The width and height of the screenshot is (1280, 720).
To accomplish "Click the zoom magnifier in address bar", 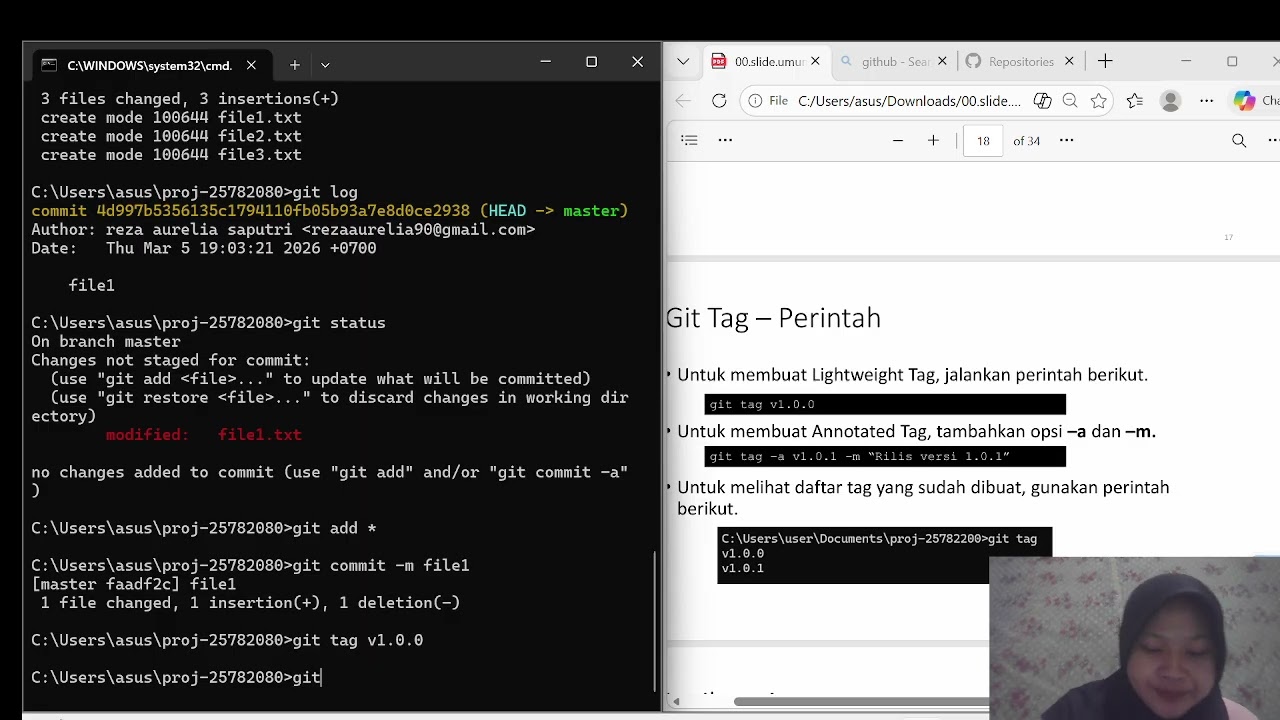I will [1070, 101].
